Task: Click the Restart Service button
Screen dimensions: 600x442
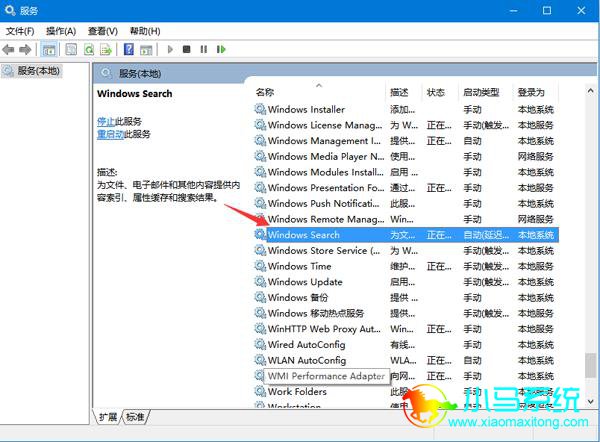Action: [x=221, y=49]
